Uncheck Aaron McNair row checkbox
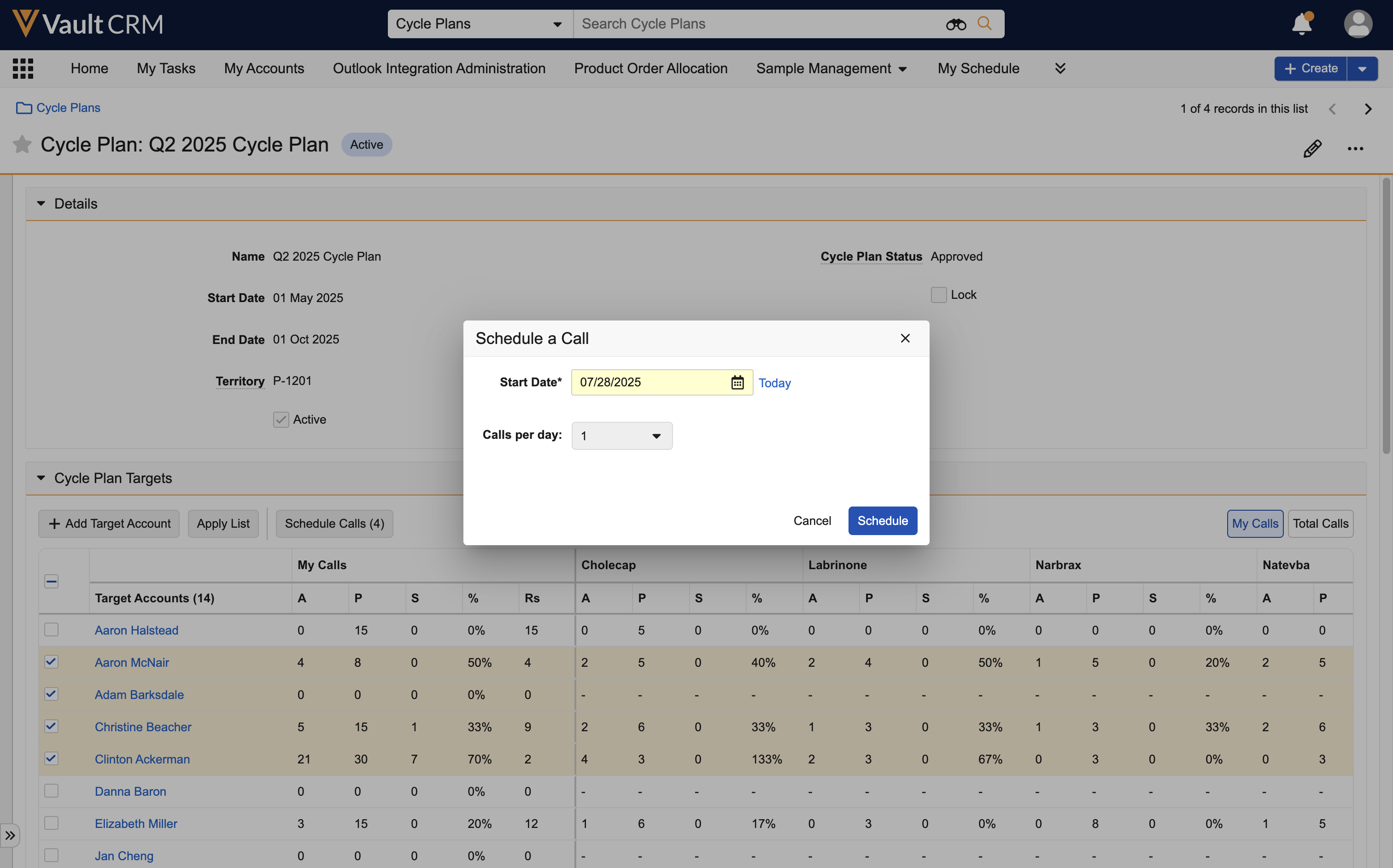Screen dimensions: 1393x868 click(51, 662)
